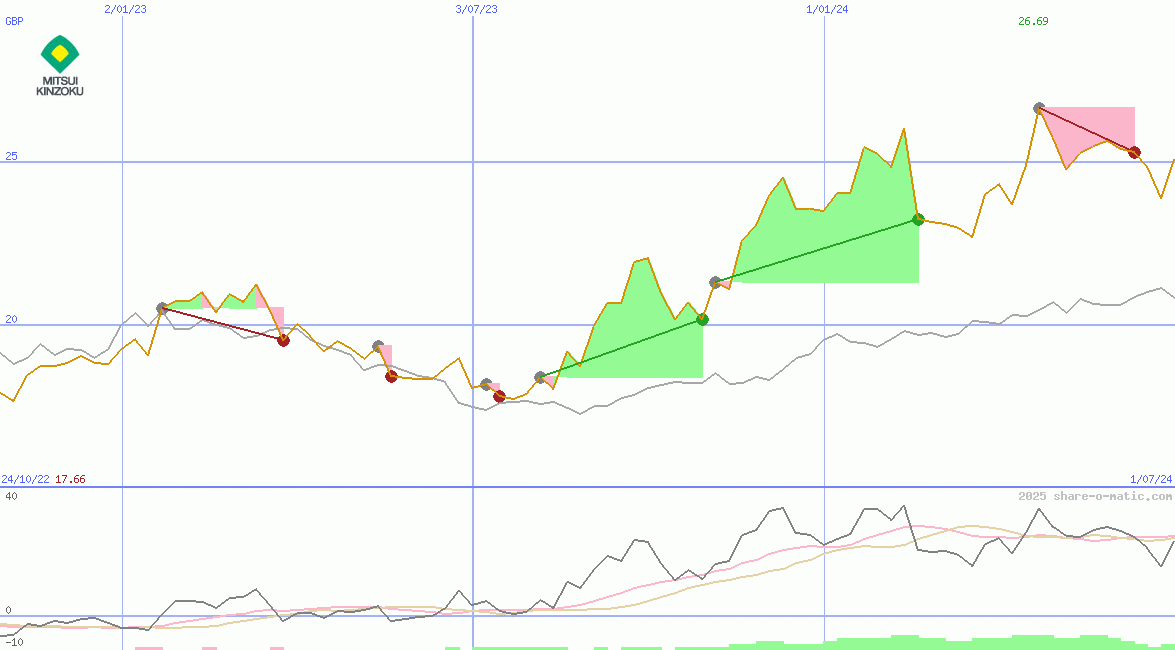Select the 1/01/24 date label
This screenshot has height=650, width=1175.
click(x=826, y=9)
